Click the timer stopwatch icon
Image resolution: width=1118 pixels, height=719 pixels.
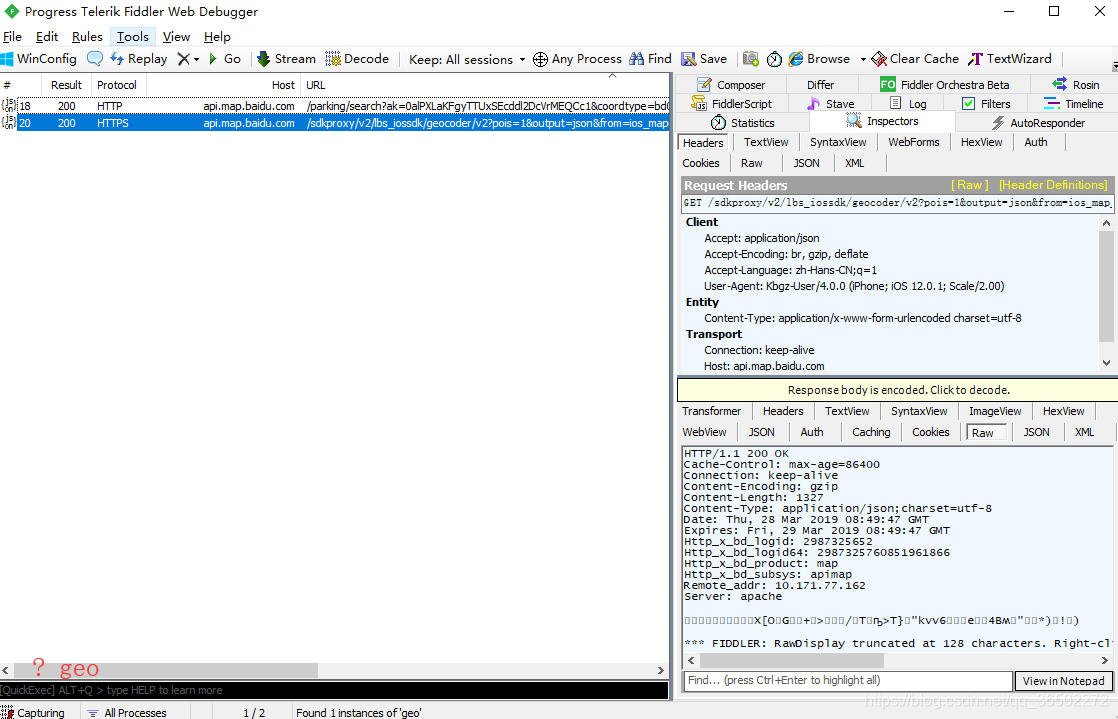(x=774, y=59)
